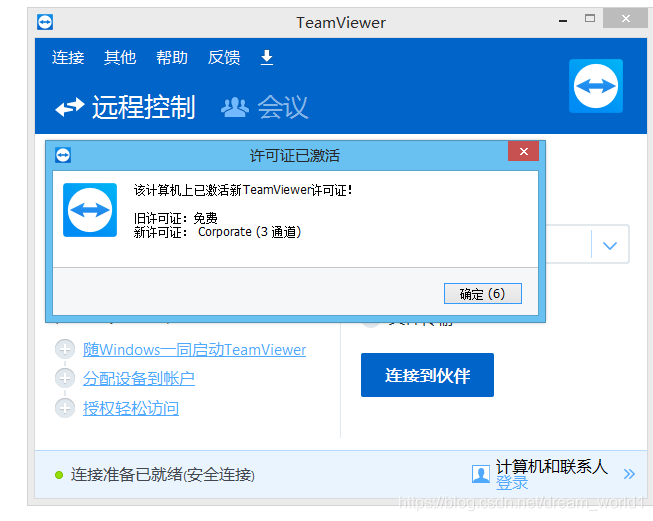The width and height of the screenshot is (653, 521).
Task: Click plus icon beside 授权轻松访问
Action: [65, 408]
